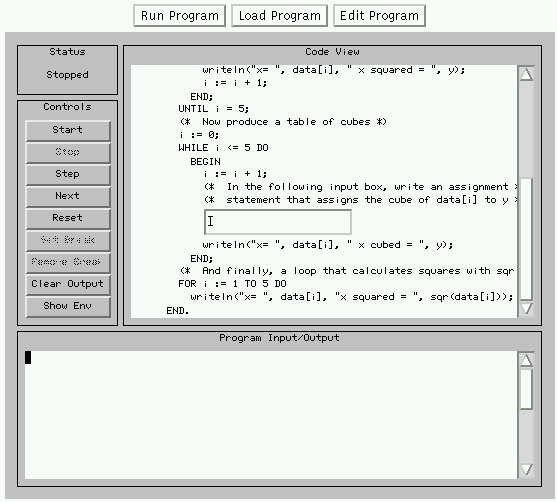
Task: Click Program Input/Output scrollbar up arrow
Action: (526, 360)
